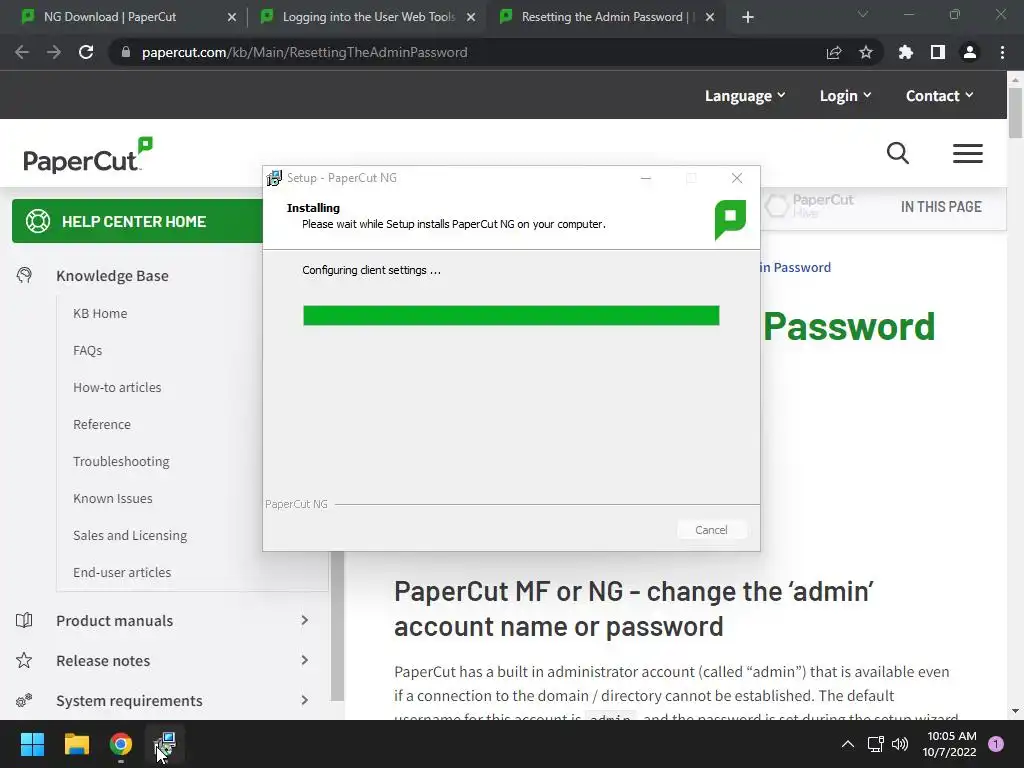Open the KB Home link
This screenshot has width=1024, height=768.
[100, 313]
